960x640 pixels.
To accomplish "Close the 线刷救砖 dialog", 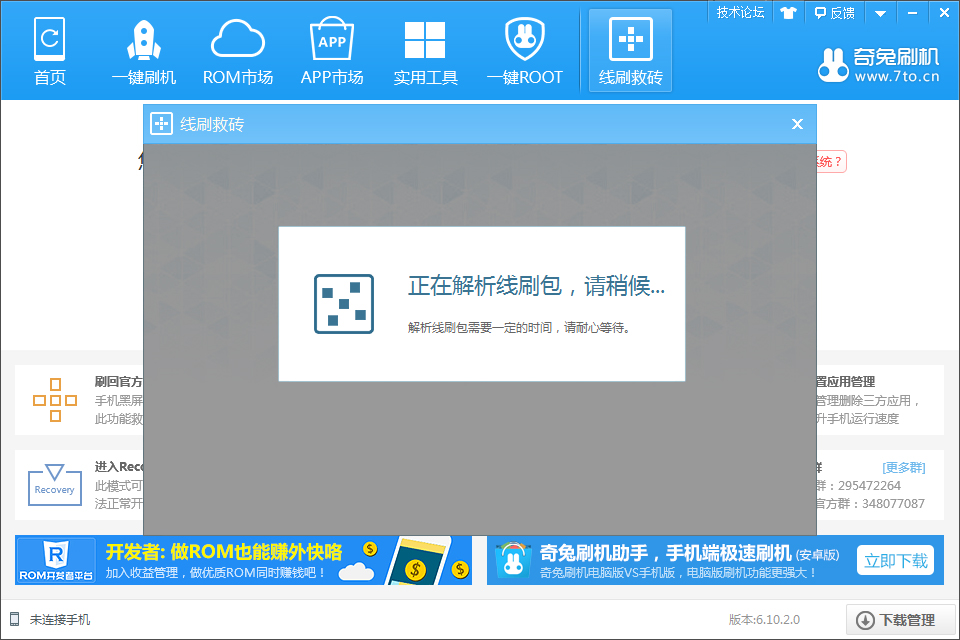I will [x=797, y=124].
